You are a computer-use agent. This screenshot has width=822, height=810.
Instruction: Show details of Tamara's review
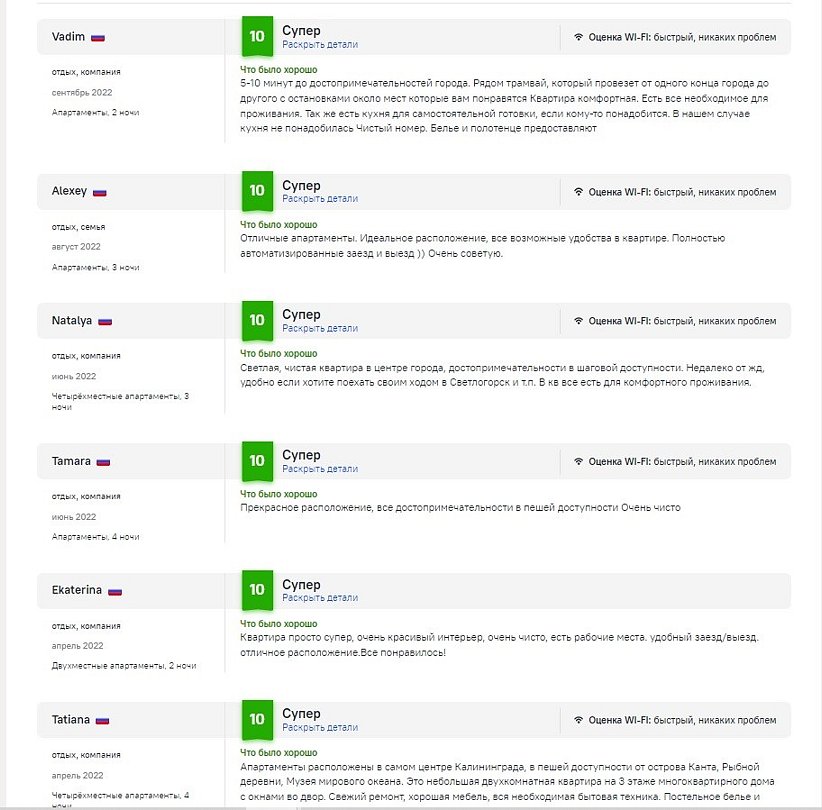pos(319,470)
